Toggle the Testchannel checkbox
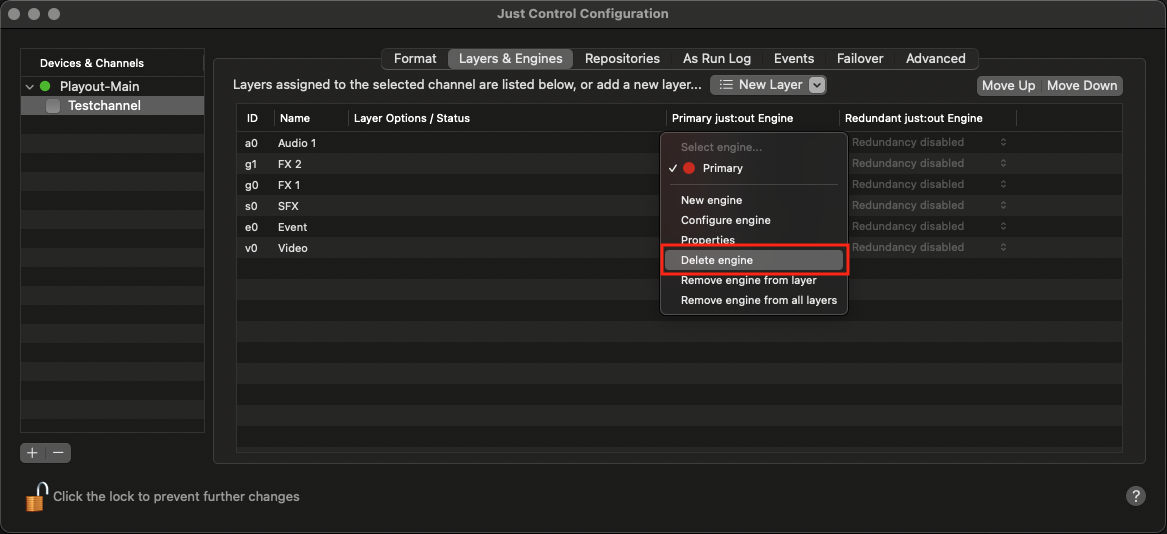 tap(53, 106)
